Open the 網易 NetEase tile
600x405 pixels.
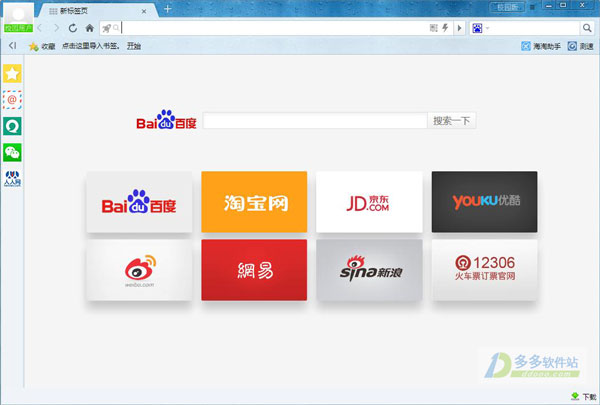coord(254,270)
